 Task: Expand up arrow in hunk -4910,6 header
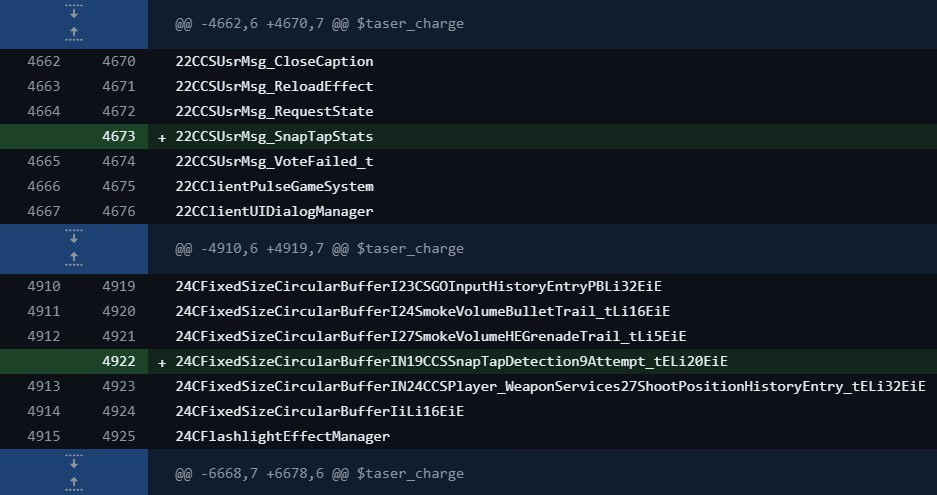click(74, 259)
